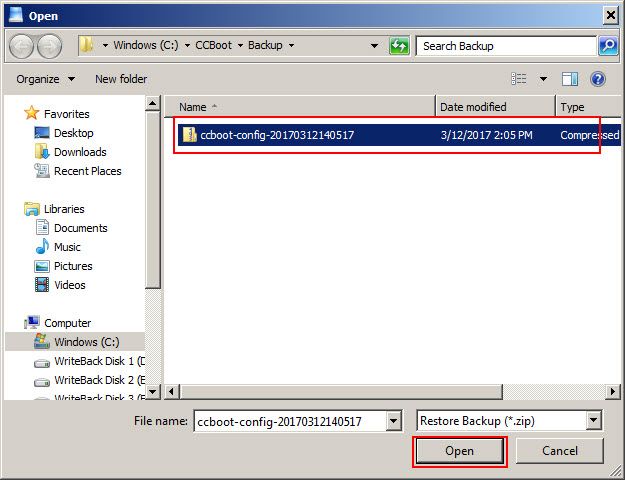625x480 pixels.
Task: Open the address bar history dropdown
Action: coord(374,46)
